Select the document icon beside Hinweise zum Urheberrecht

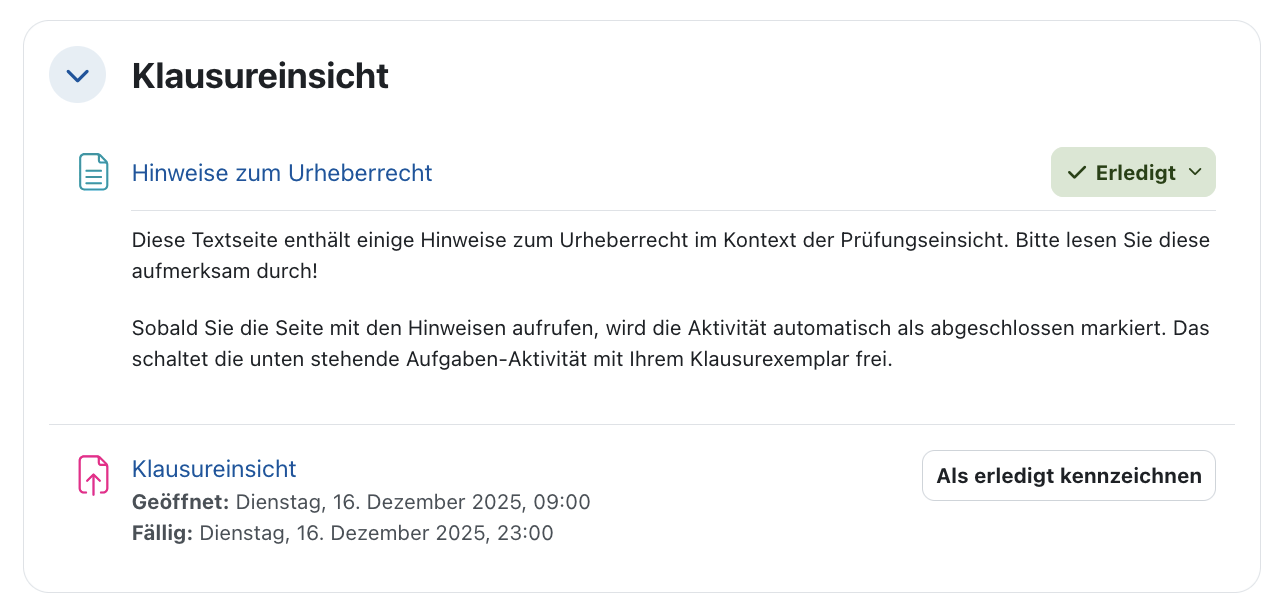[93, 171]
